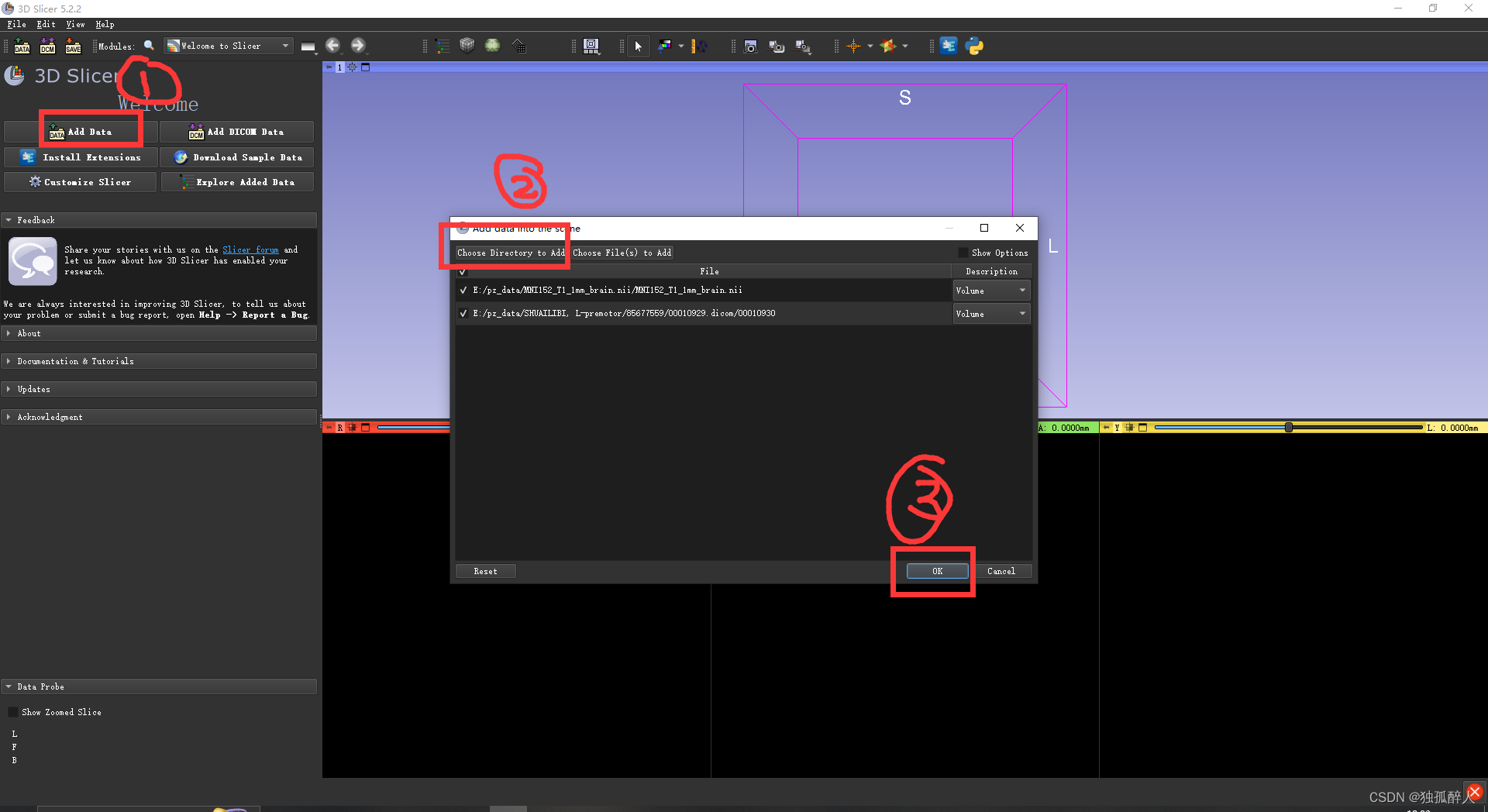Toggle the crosshair toolbar icon
1488x812 pixels.
pos(852,46)
